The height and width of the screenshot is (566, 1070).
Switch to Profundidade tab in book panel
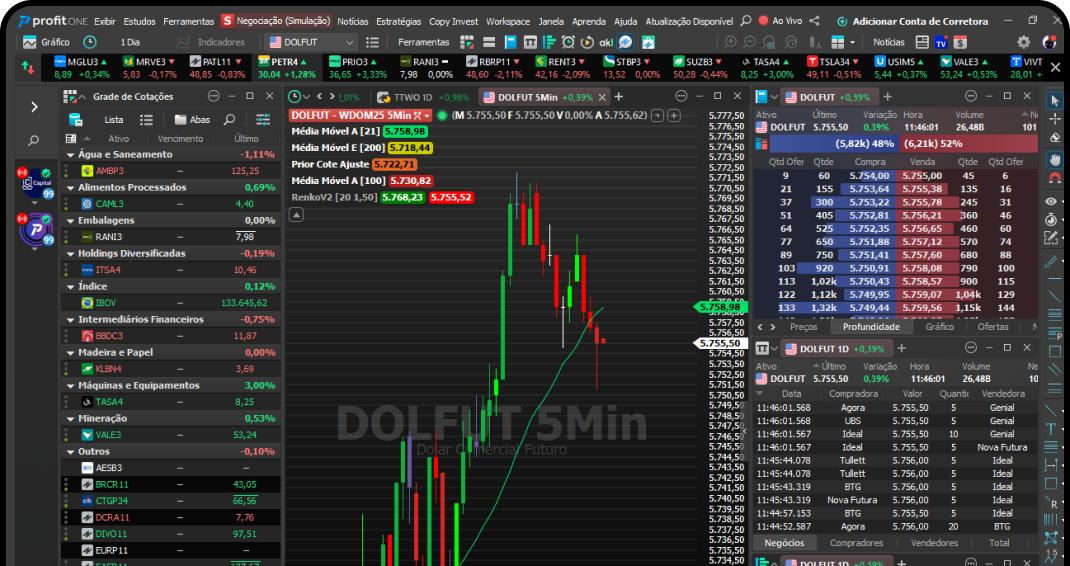pos(871,327)
